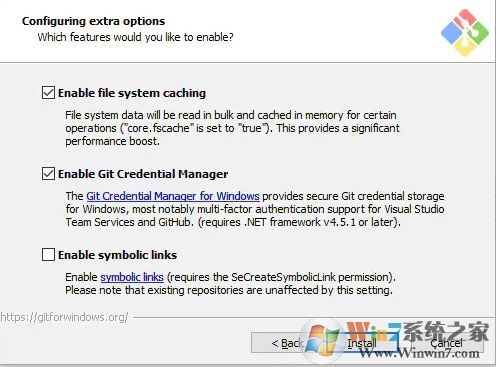Click the 'Which features would you like to enable?' subtitle

pyautogui.click(x=135, y=37)
